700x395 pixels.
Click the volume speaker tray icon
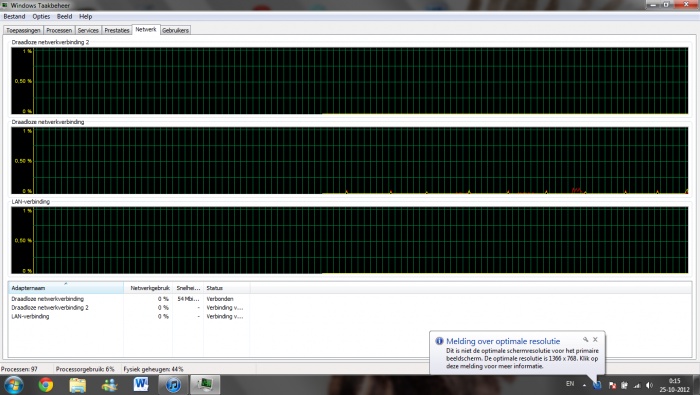tap(649, 385)
